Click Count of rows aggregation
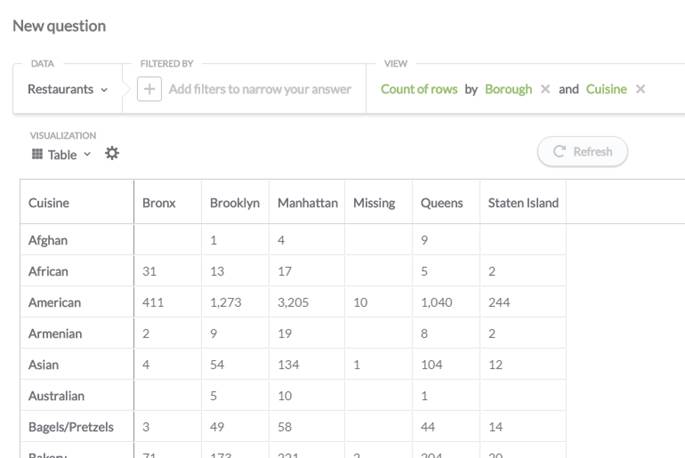 (419, 89)
